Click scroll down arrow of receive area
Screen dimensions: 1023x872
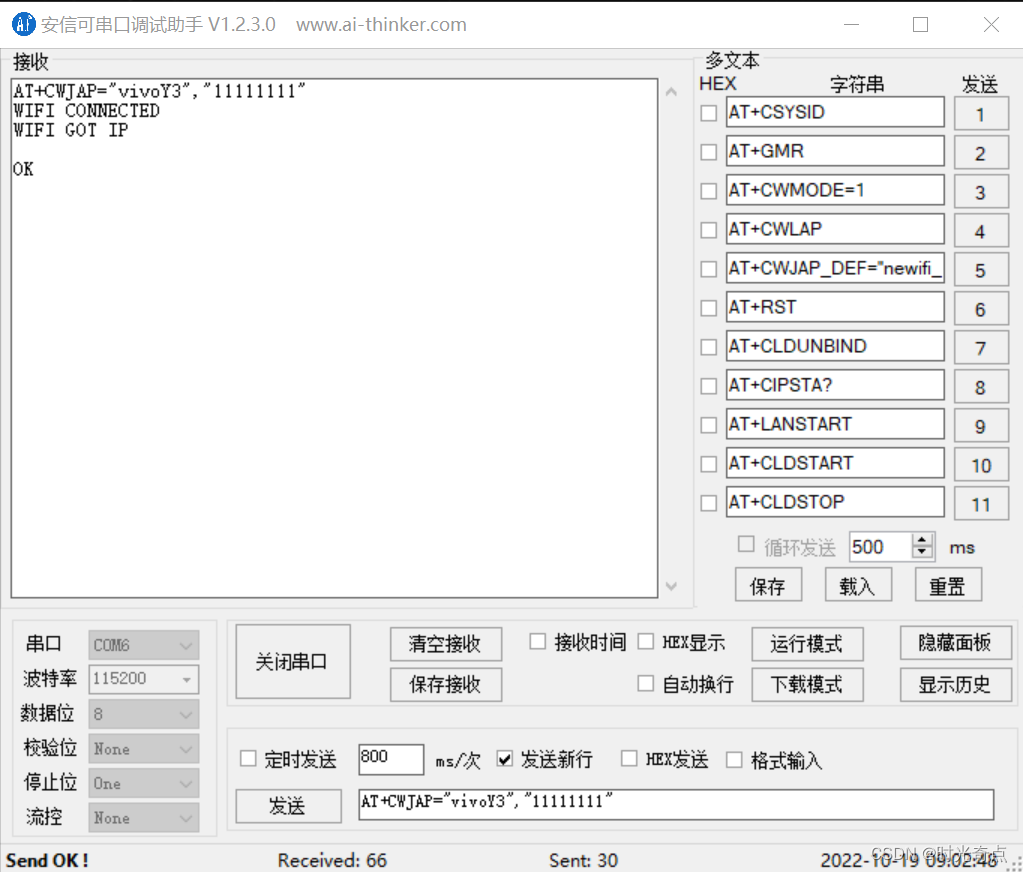click(671, 586)
